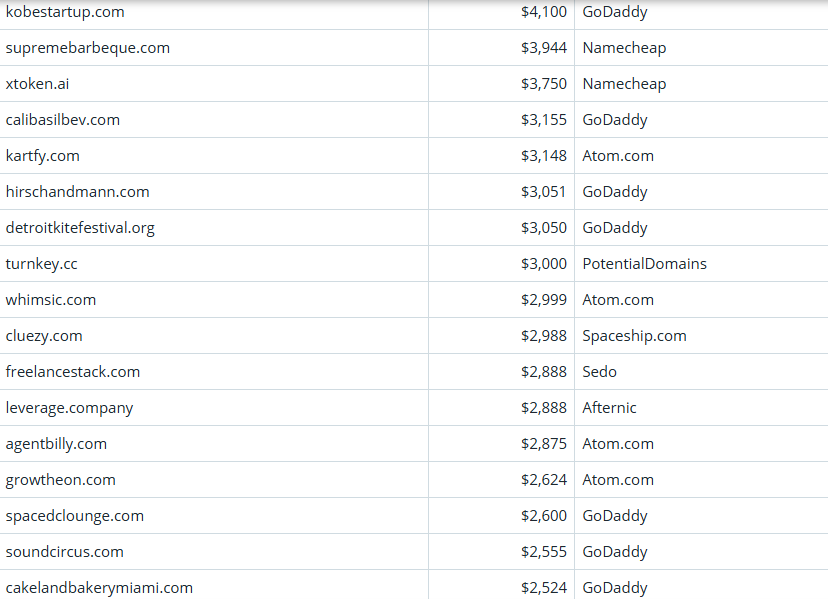828x599 pixels.
Task: Click the detroitkitefestival.org domain
Action: (80, 228)
